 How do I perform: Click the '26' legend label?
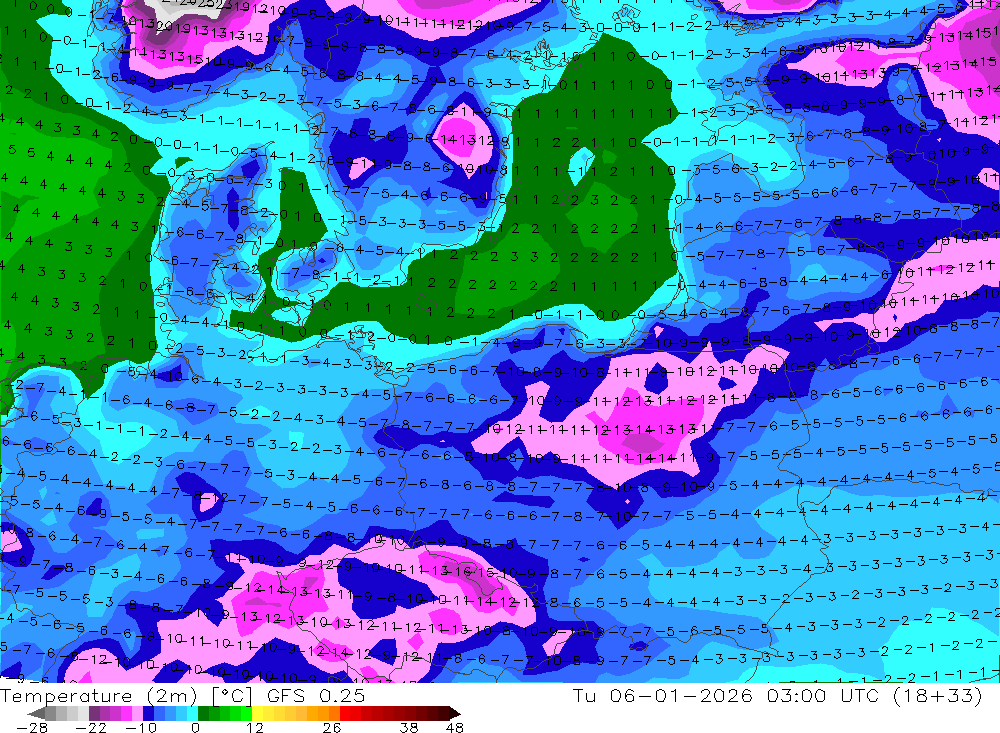pyautogui.click(x=331, y=727)
